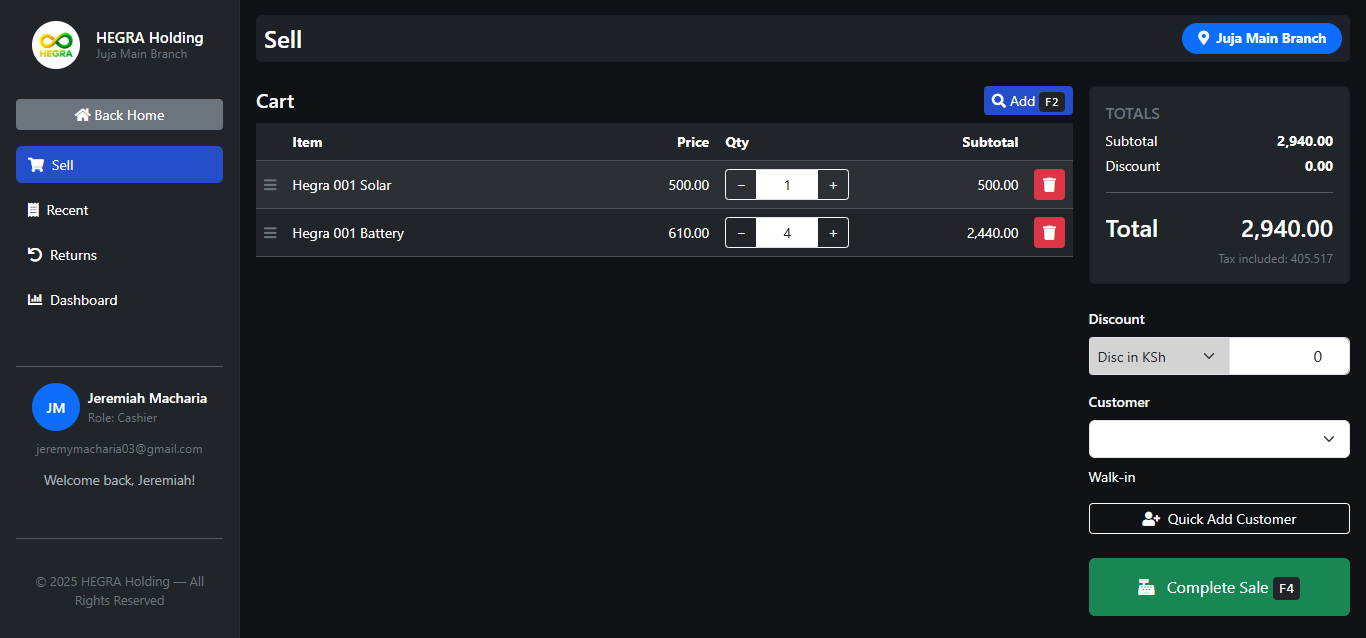This screenshot has width=1366, height=638.
Task: Click drag handle for Hegra 001 Battery row
Action: point(270,233)
